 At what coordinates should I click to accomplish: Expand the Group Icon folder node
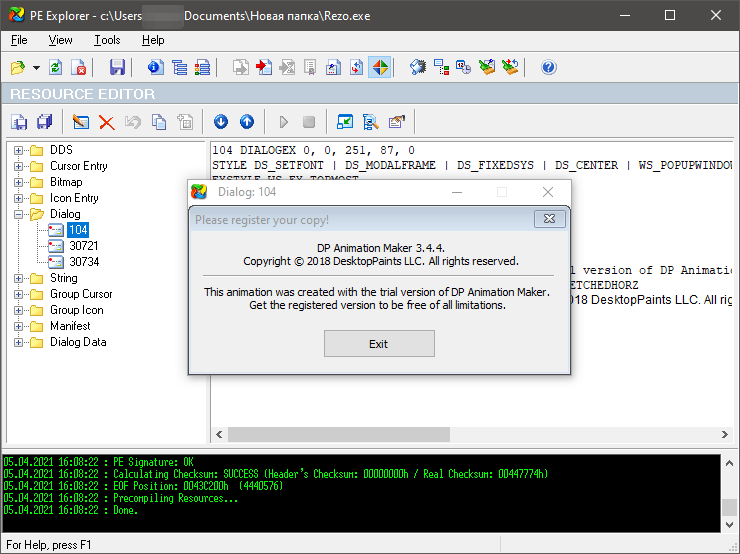click(18, 311)
